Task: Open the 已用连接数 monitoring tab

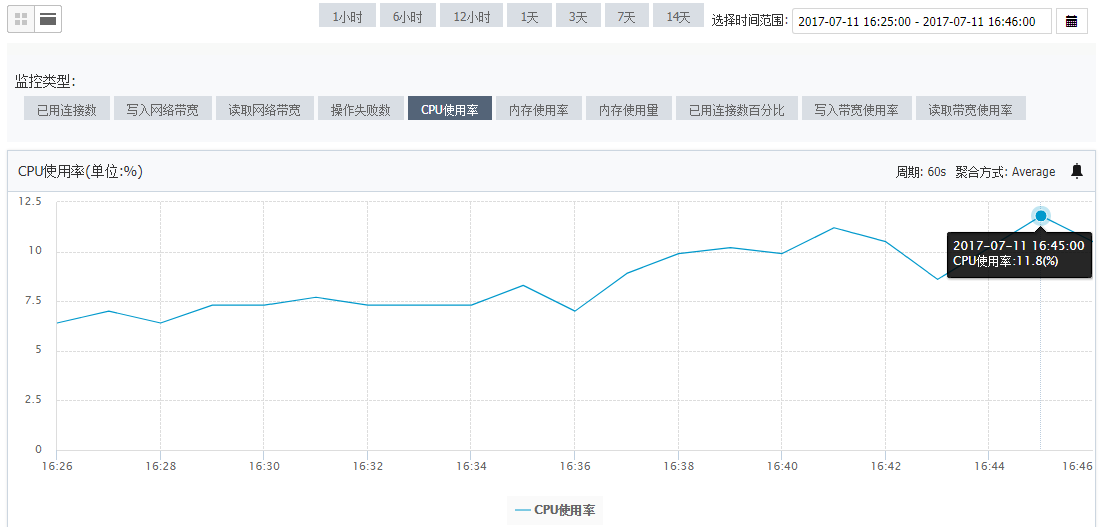Action: coord(67,110)
